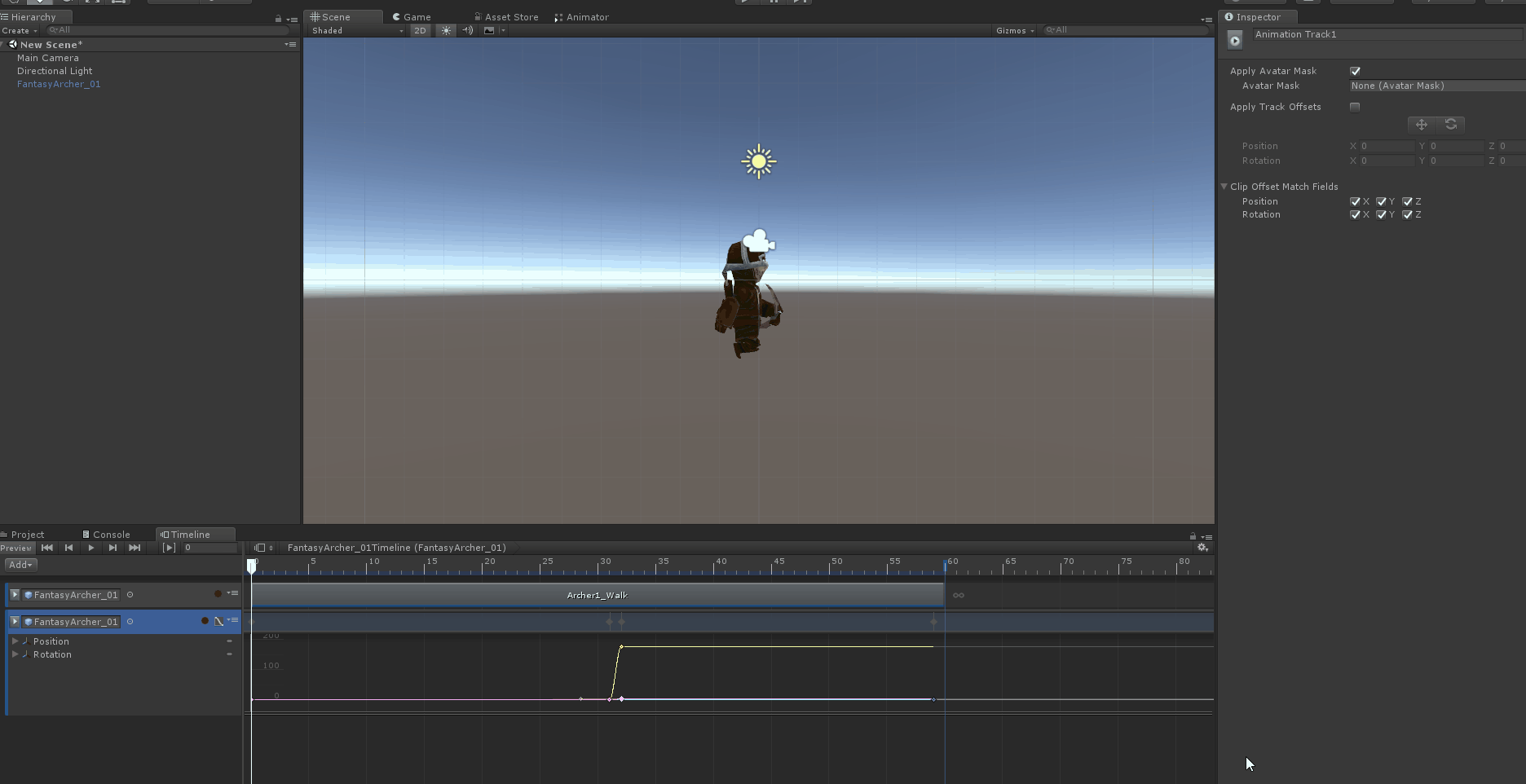The width and height of the screenshot is (1526, 784).
Task: Click the curves view icon on the selected track
Action: pos(218,621)
